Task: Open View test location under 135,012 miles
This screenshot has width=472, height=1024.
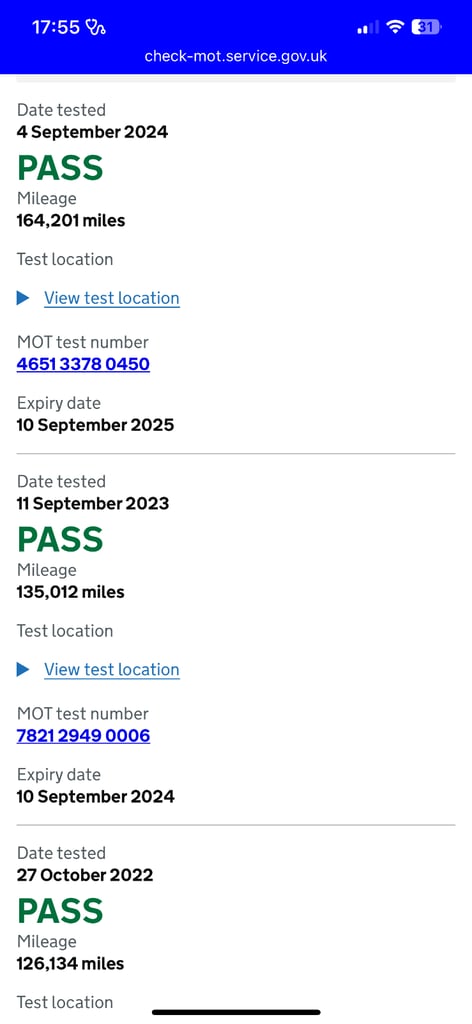Action: (112, 669)
